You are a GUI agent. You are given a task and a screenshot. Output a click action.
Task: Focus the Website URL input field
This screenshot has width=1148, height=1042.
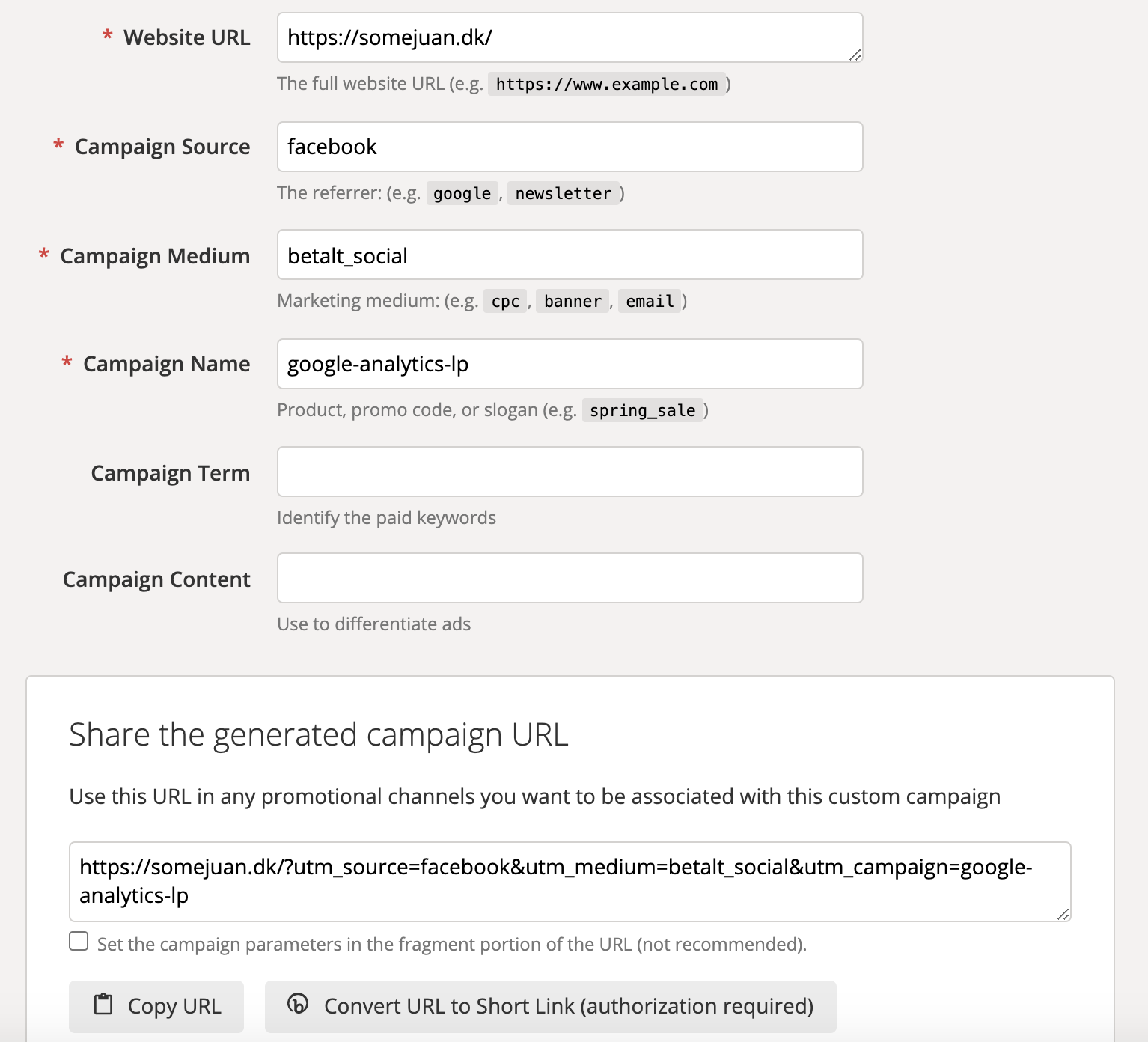(x=570, y=37)
